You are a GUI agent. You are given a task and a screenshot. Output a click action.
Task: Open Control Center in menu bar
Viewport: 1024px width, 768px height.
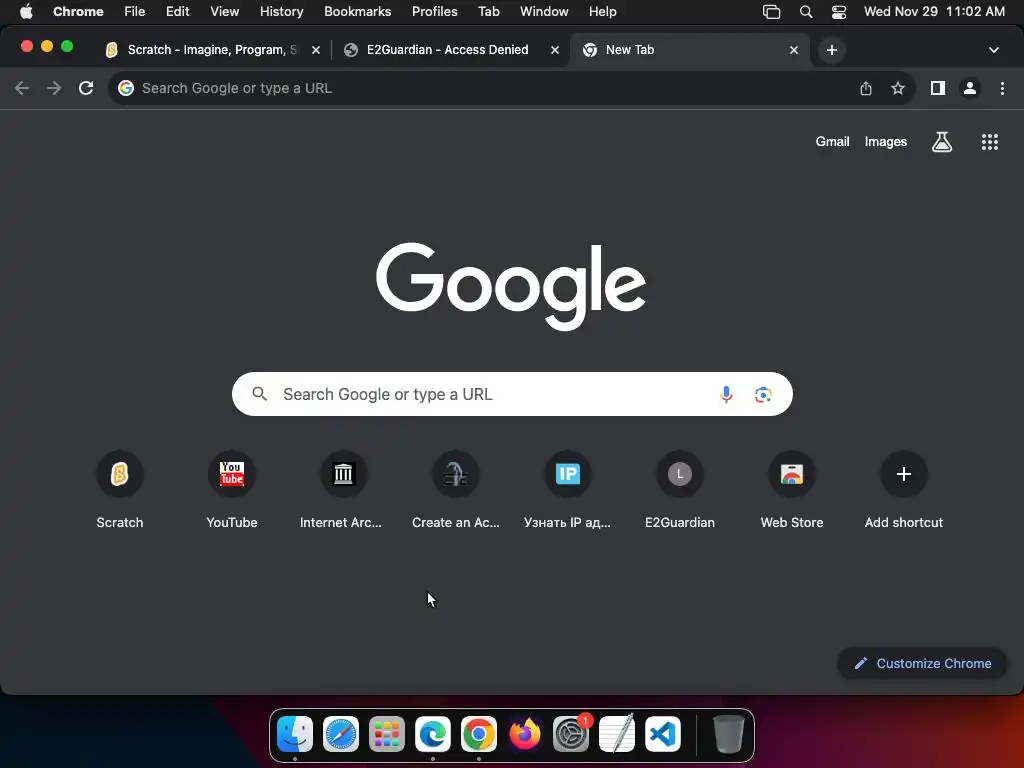(839, 12)
